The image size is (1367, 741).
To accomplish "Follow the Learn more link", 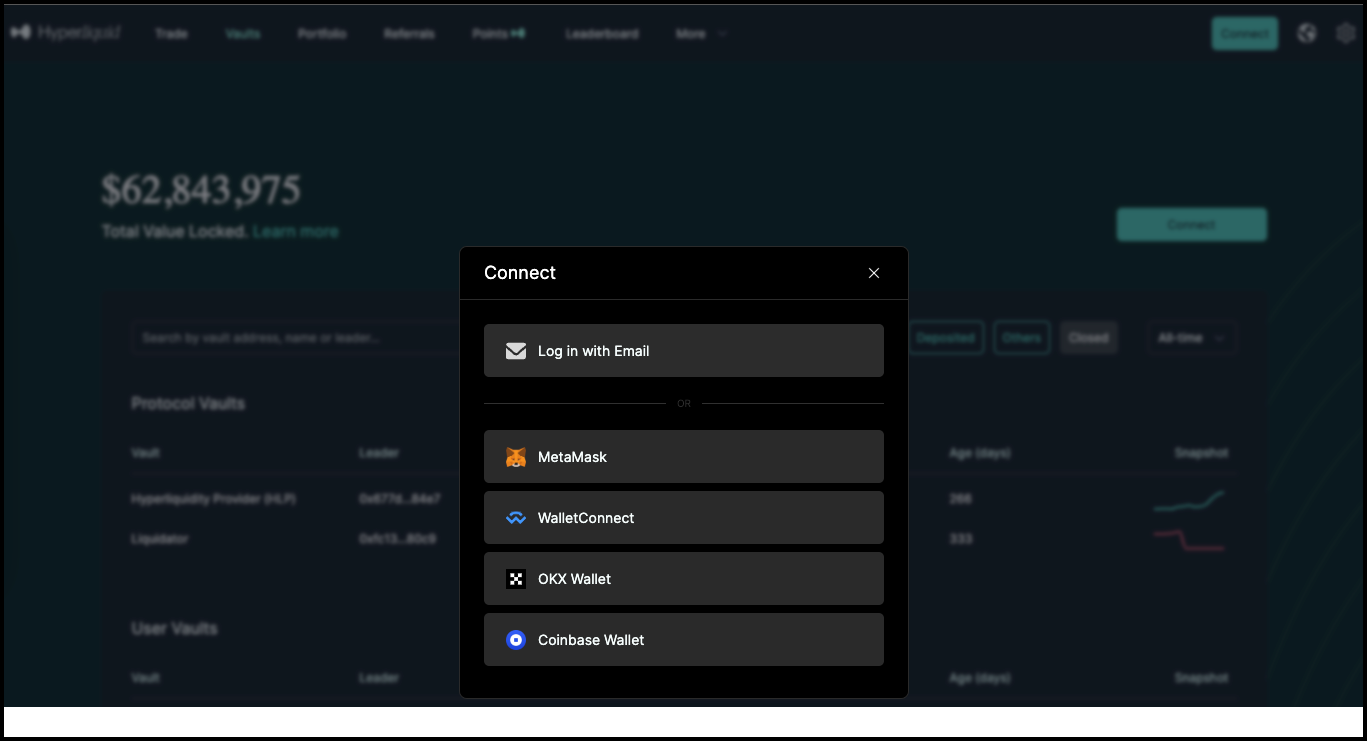I will click(x=295, y=231).
